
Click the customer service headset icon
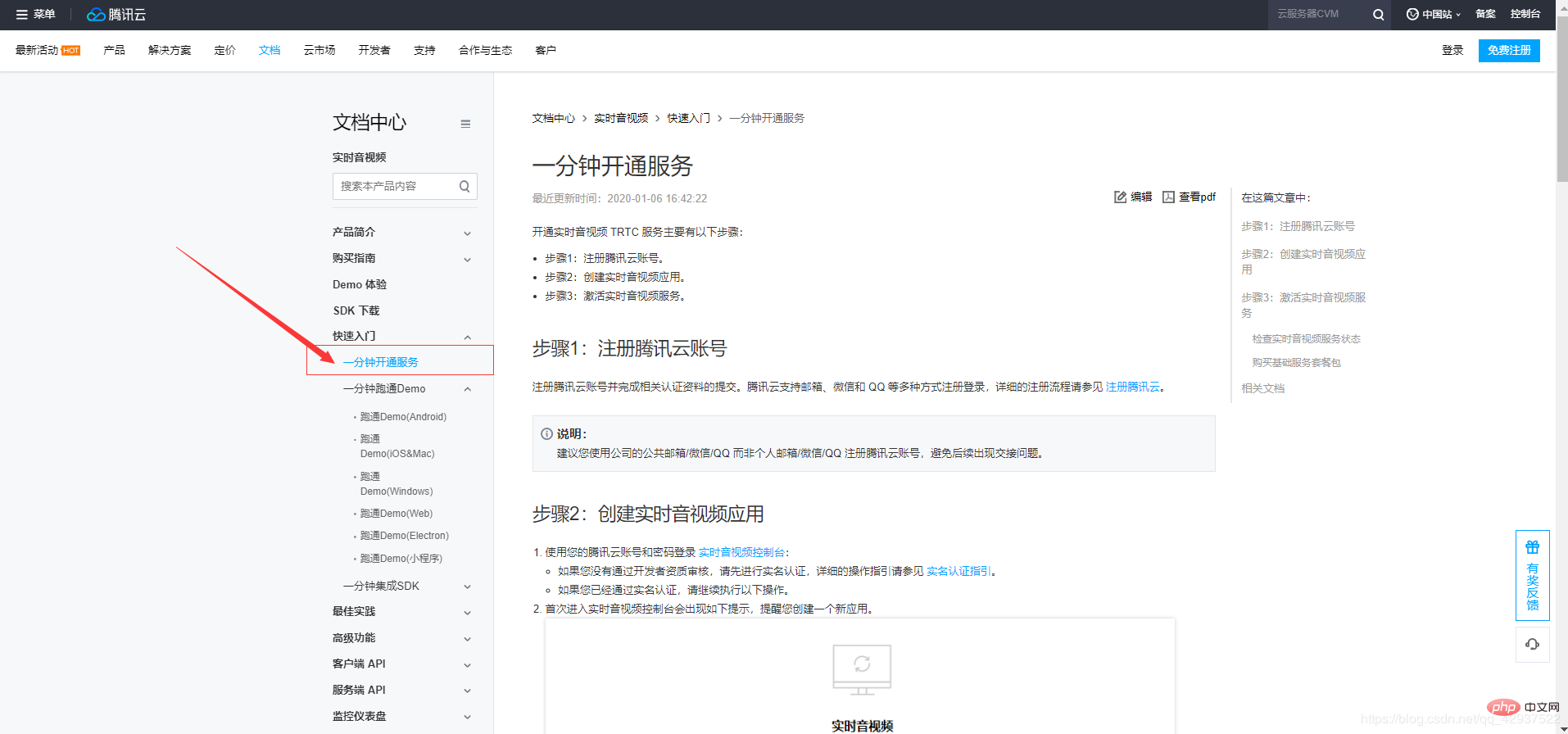(1532, 644)
